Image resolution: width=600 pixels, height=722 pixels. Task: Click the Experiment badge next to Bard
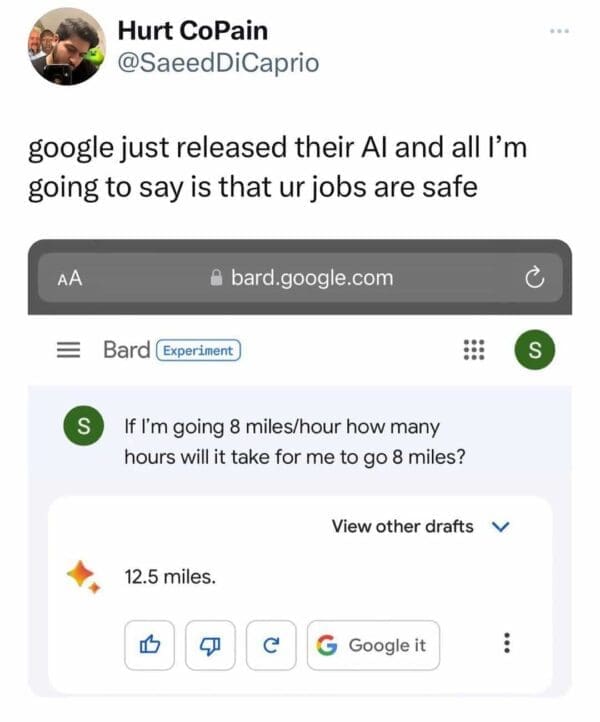click(x=198, y=350)
